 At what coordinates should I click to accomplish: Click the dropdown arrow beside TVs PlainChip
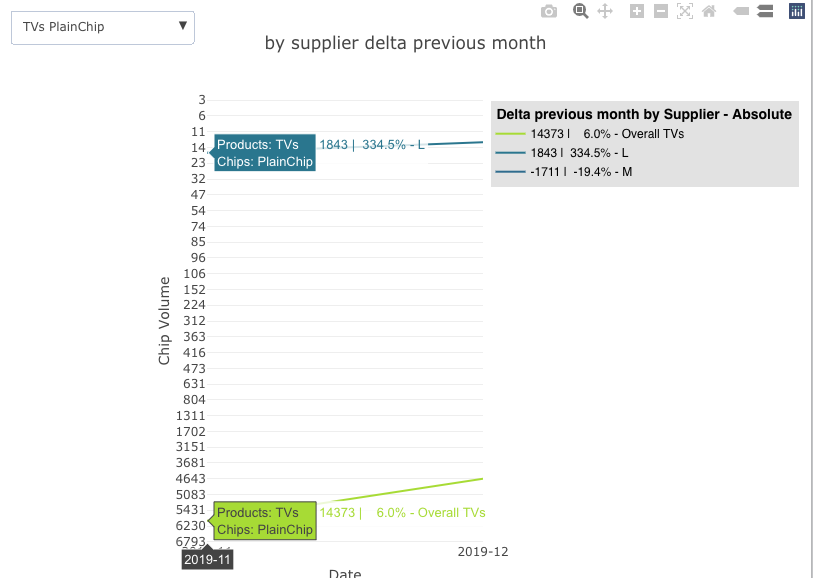(x=182, y=26)
